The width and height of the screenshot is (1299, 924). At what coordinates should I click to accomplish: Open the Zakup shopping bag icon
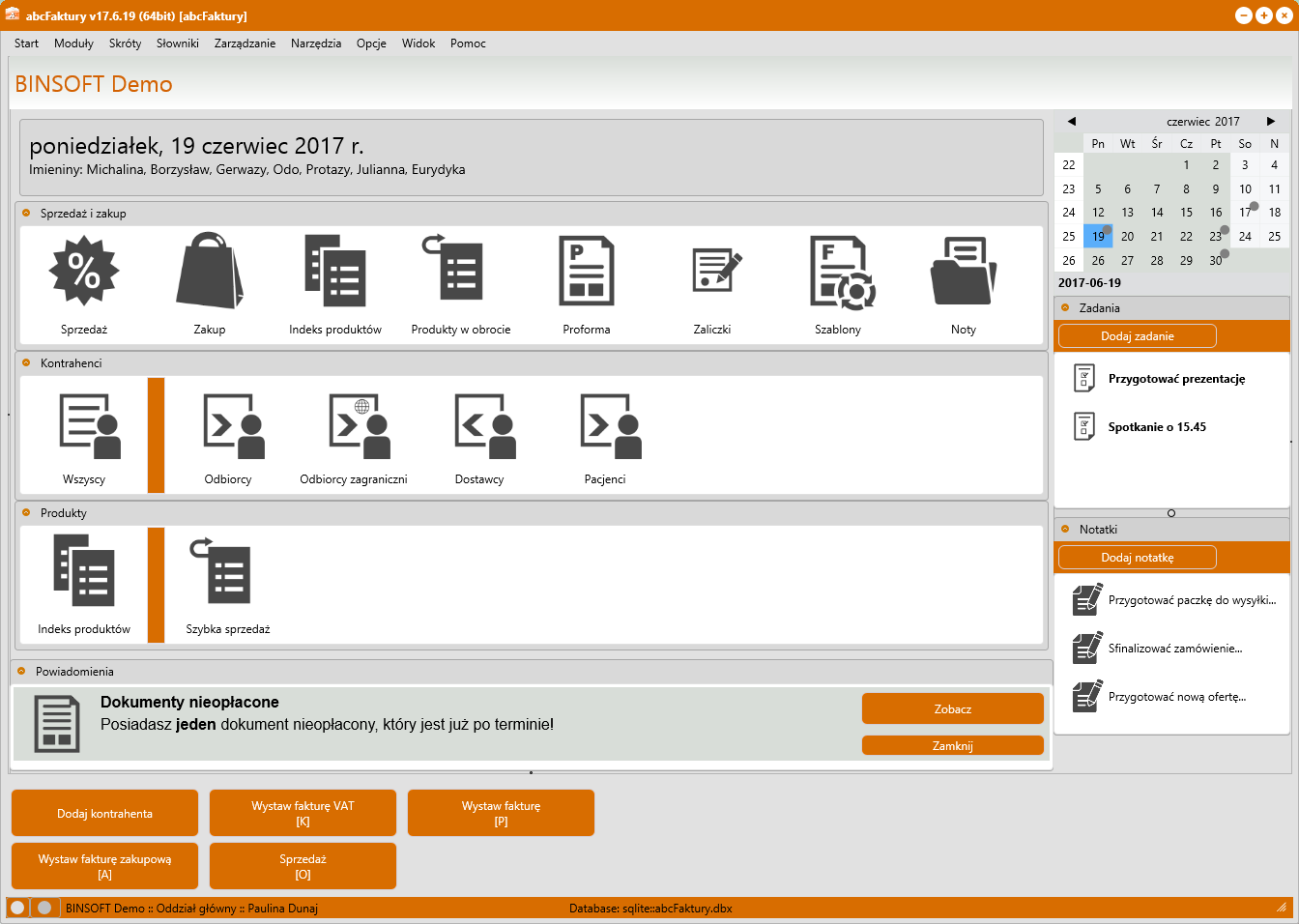pyautogui.click(x=209, y=272)
